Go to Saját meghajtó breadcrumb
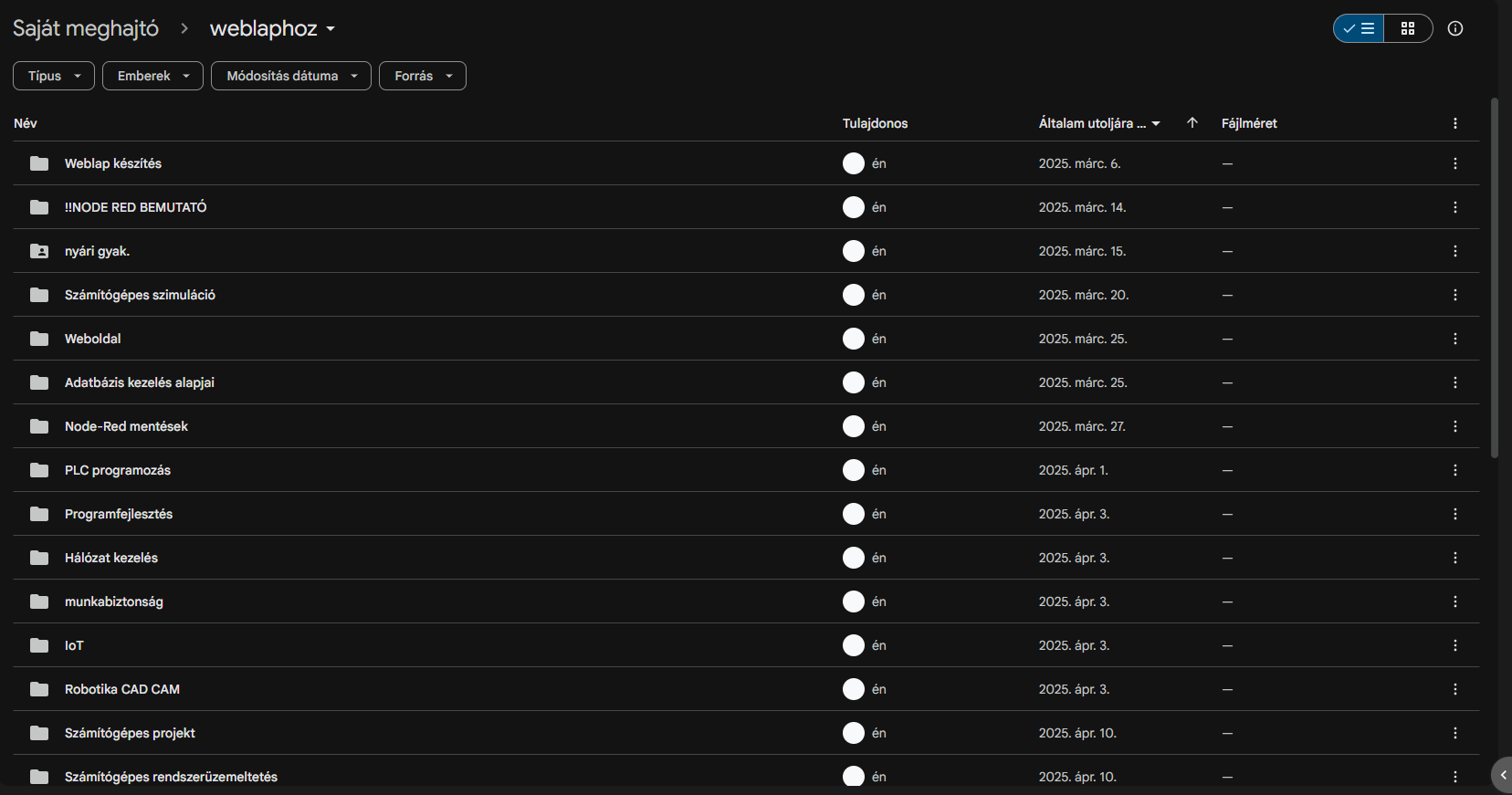The width and height of the screenshot is (1512, 795). point(86,29)
